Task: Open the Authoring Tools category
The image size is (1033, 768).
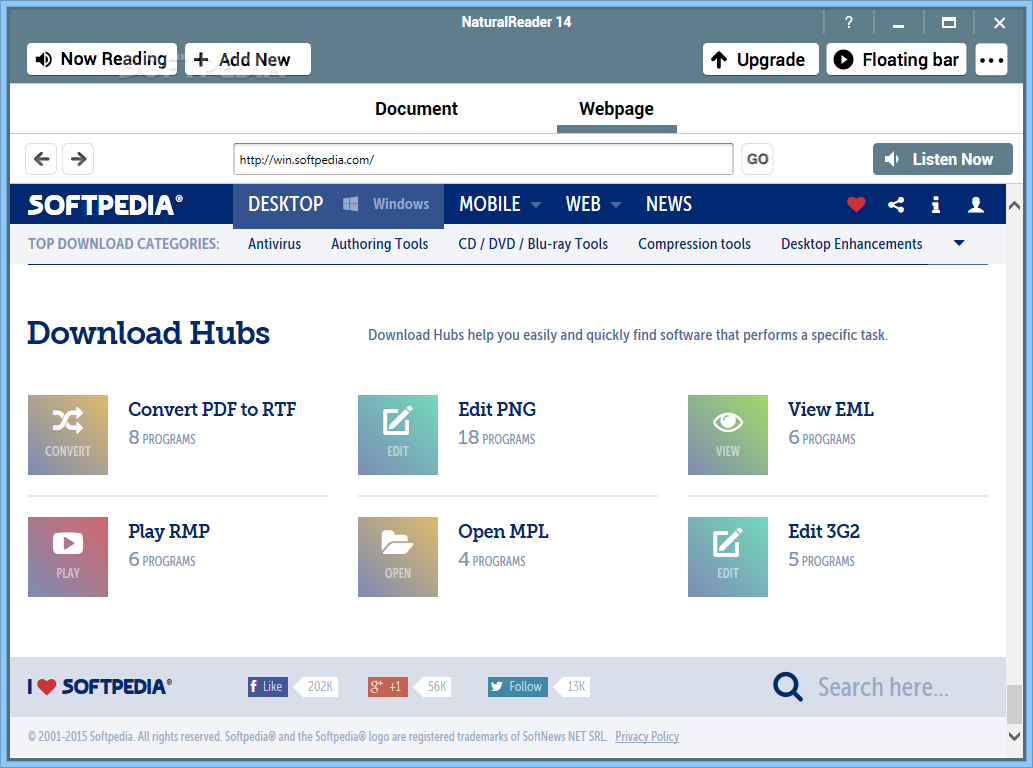Action: 379,244
